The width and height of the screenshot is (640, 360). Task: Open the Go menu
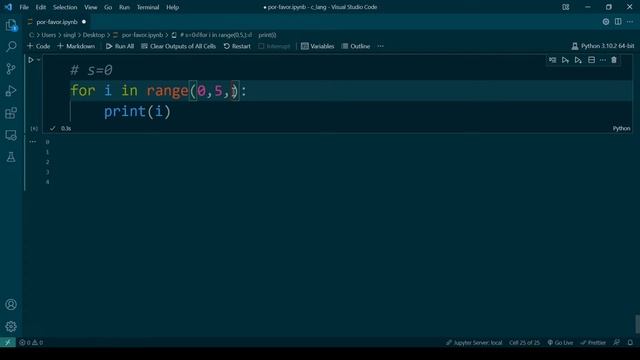tap(108, 7)
